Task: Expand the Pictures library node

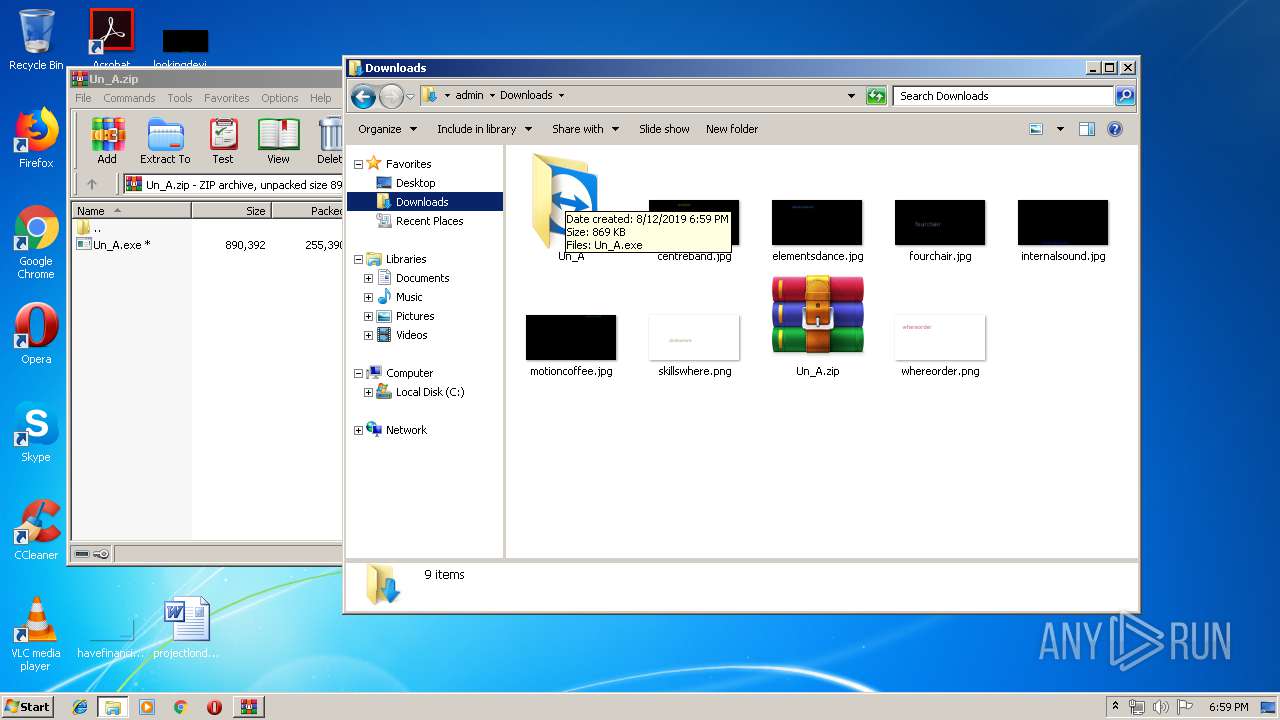Action: [368, 316]
